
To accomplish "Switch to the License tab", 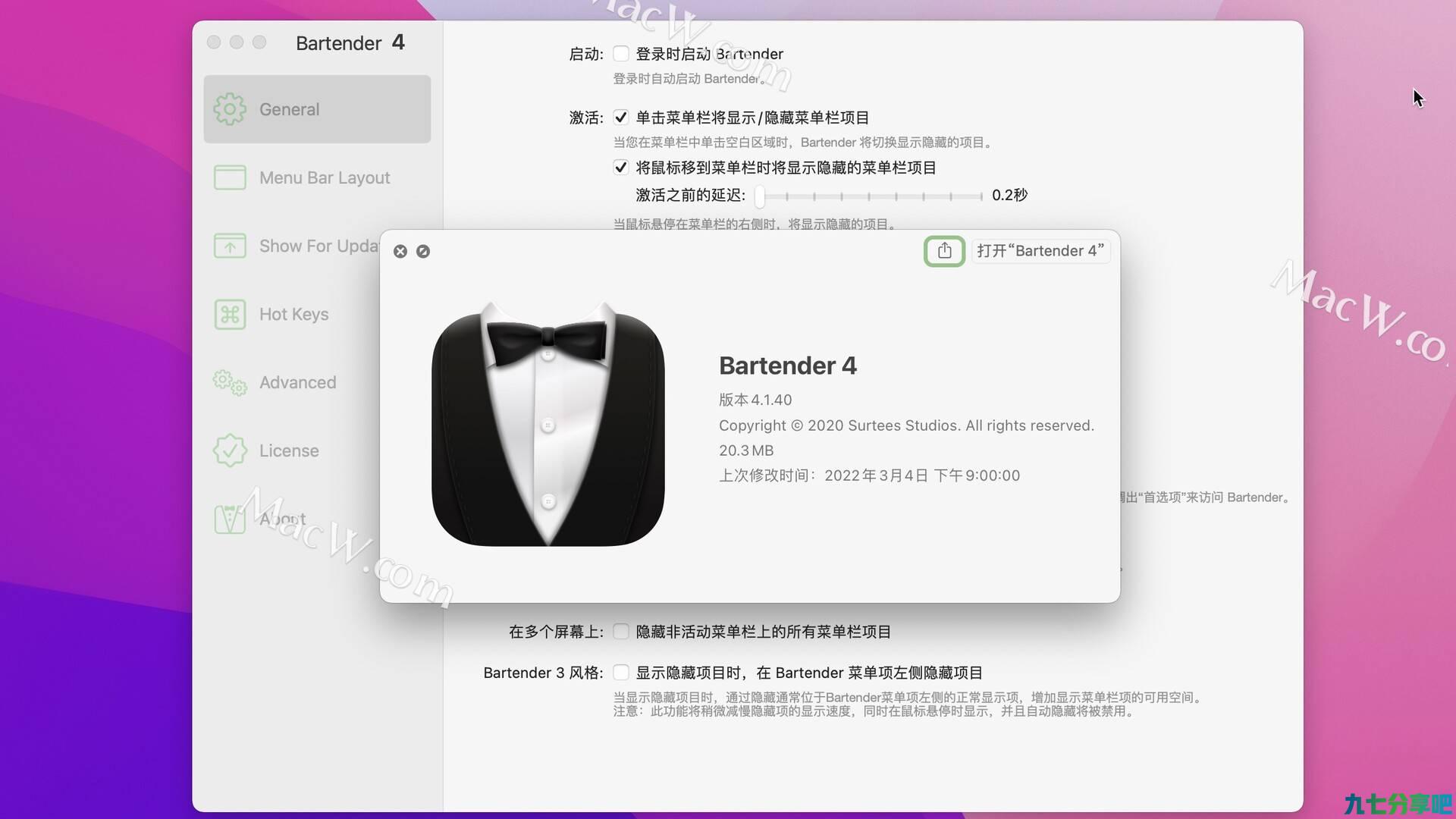I will tap(292, 450).
